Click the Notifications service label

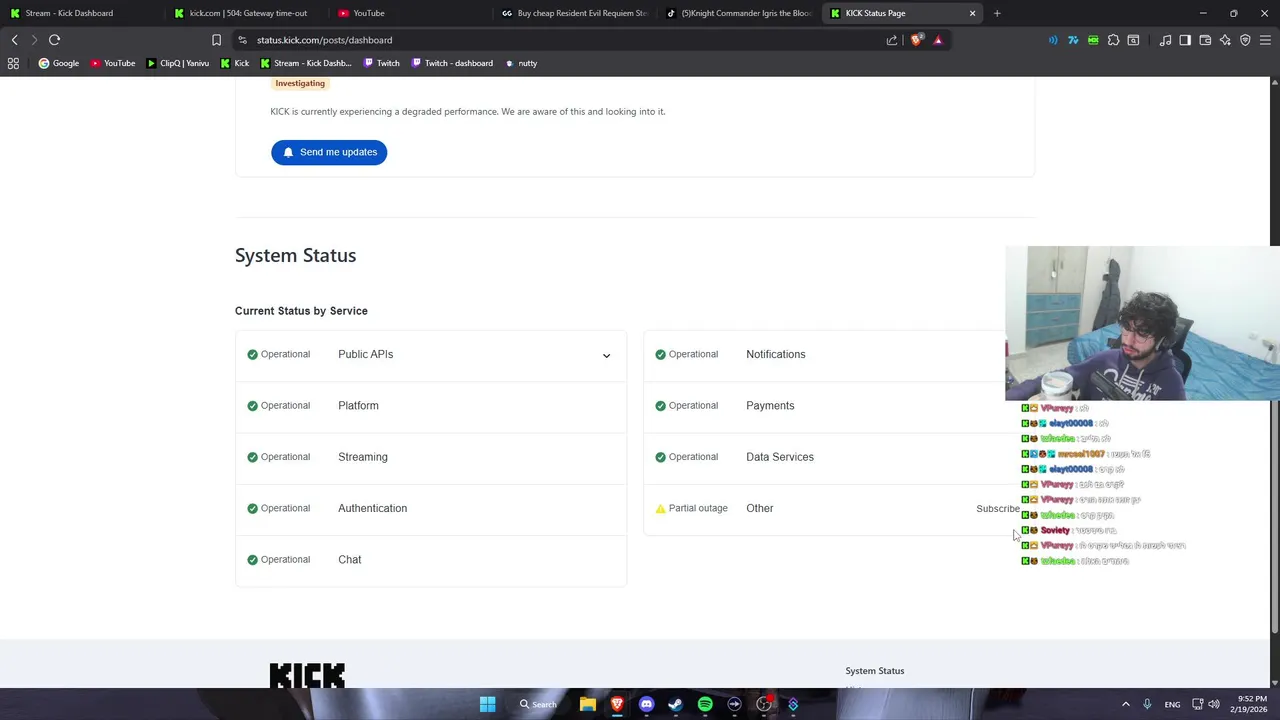(775, 354)
